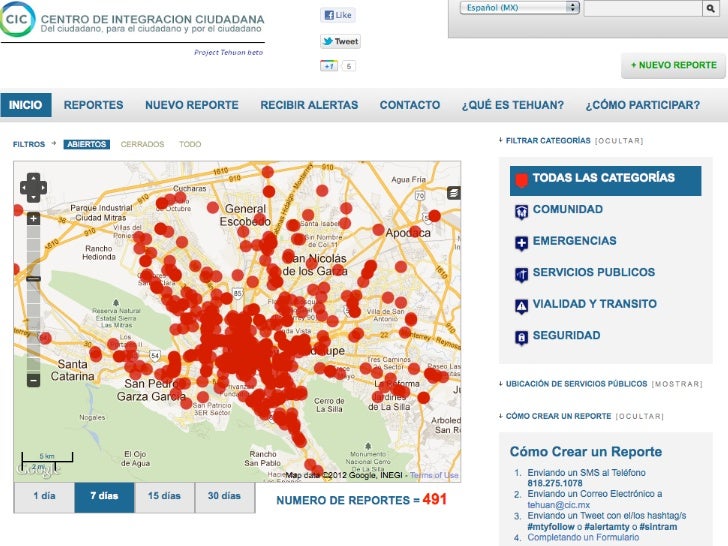Select the Todo filter
Screen dimensions: 728x546
(x=190, y=144)
